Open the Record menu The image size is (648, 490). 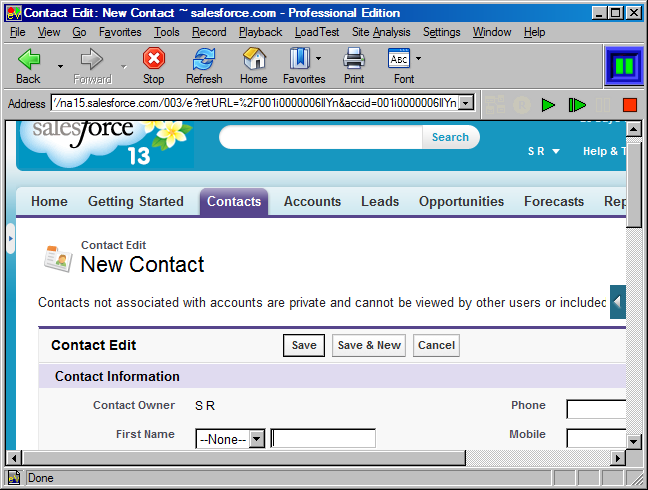(x=209, y=32)
